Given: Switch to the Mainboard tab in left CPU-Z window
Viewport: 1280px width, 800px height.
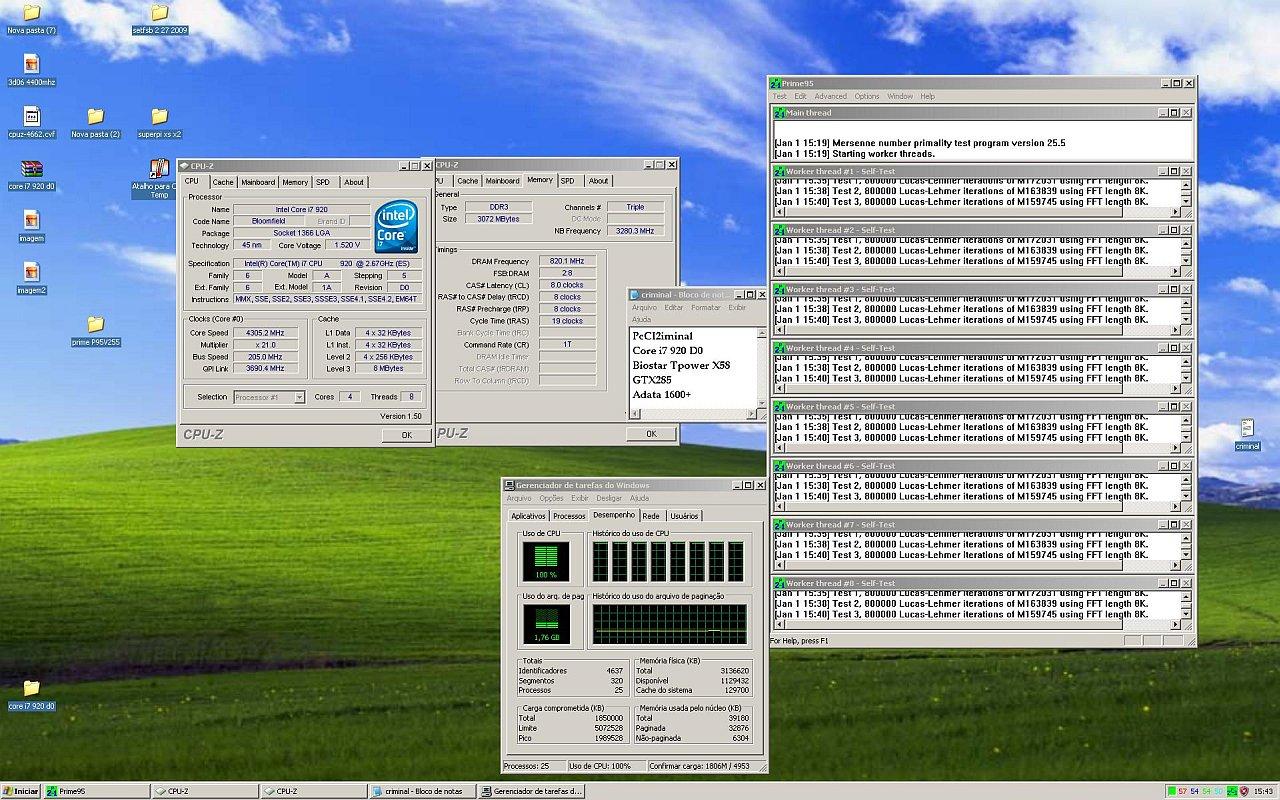Looking at the screenshot, I should [258, 182].
